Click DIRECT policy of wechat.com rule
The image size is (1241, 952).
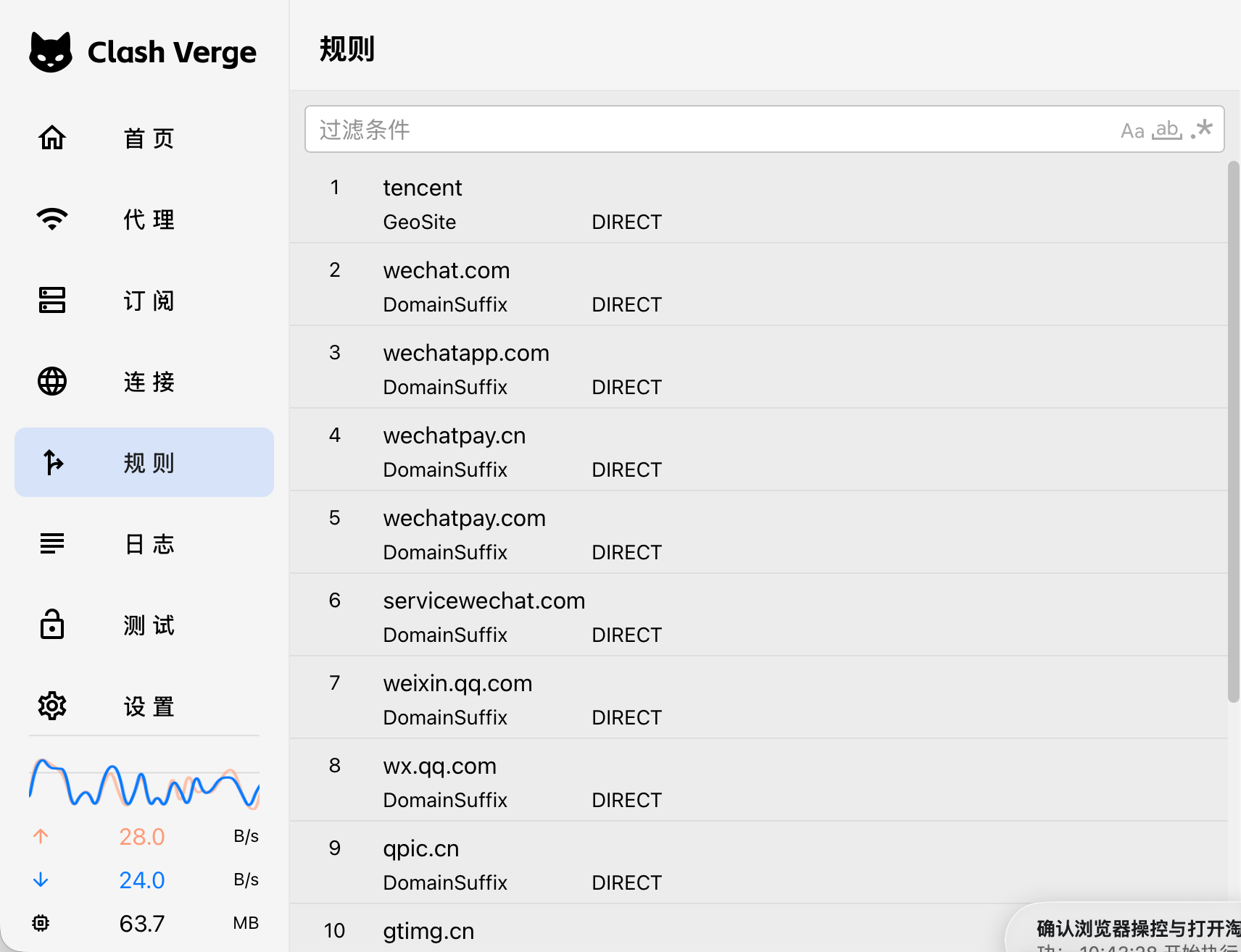[627, 304]
